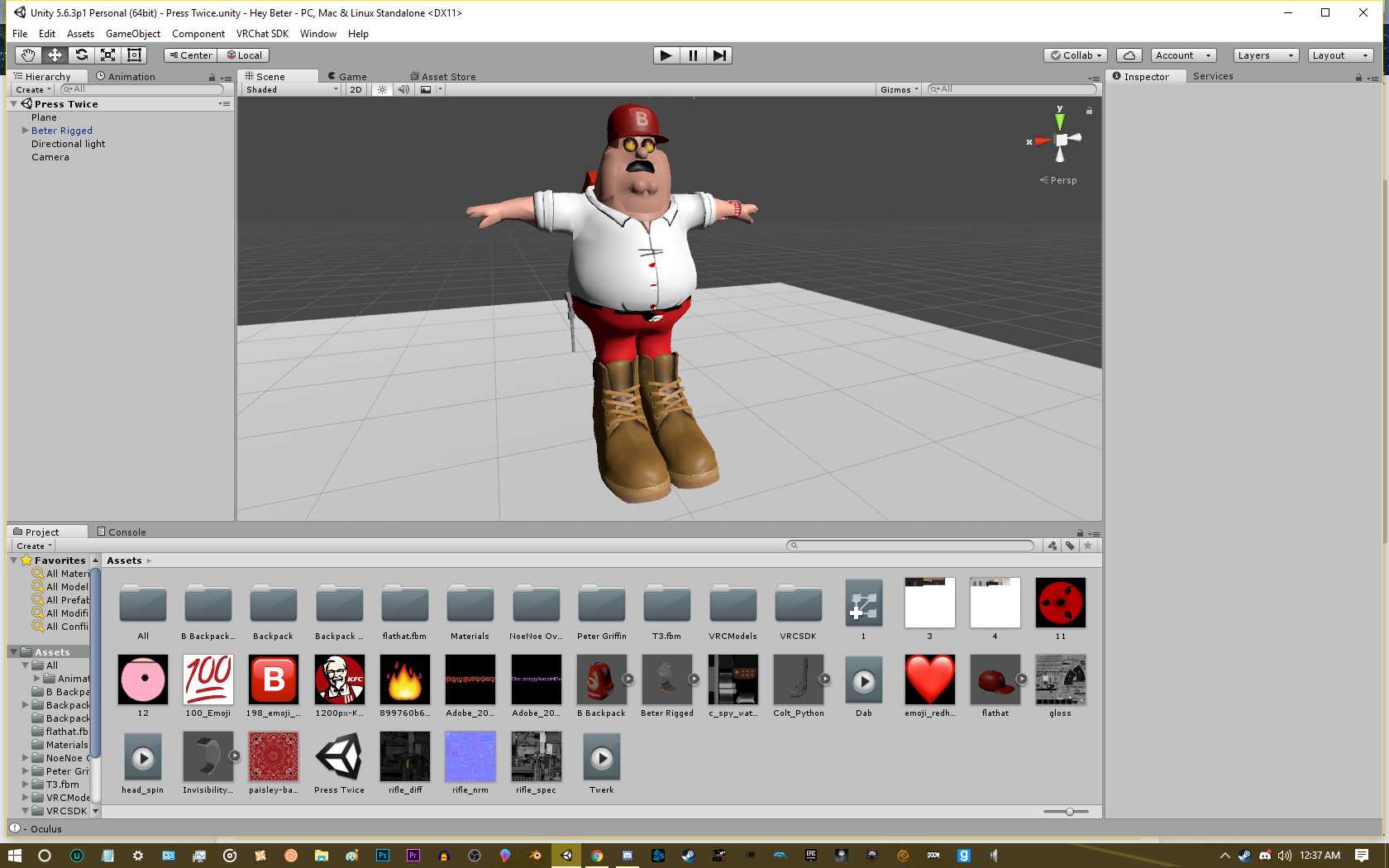
Task: Select the Move tool
Action: [55, 55]
